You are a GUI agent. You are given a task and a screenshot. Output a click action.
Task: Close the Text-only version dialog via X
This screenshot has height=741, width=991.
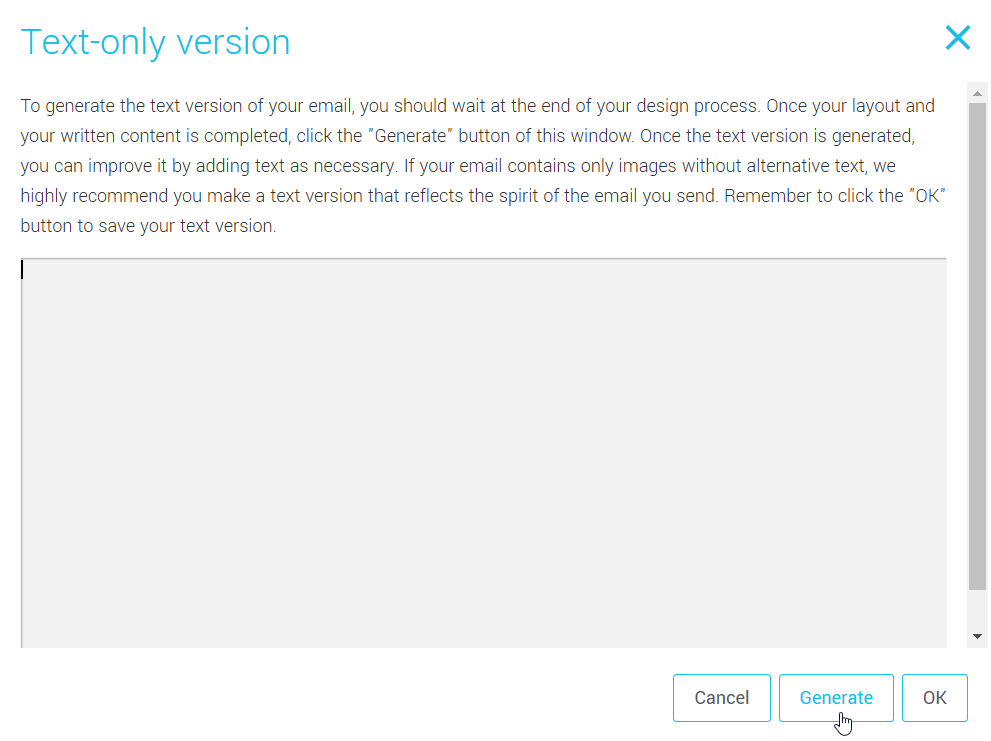coord(957,38)
